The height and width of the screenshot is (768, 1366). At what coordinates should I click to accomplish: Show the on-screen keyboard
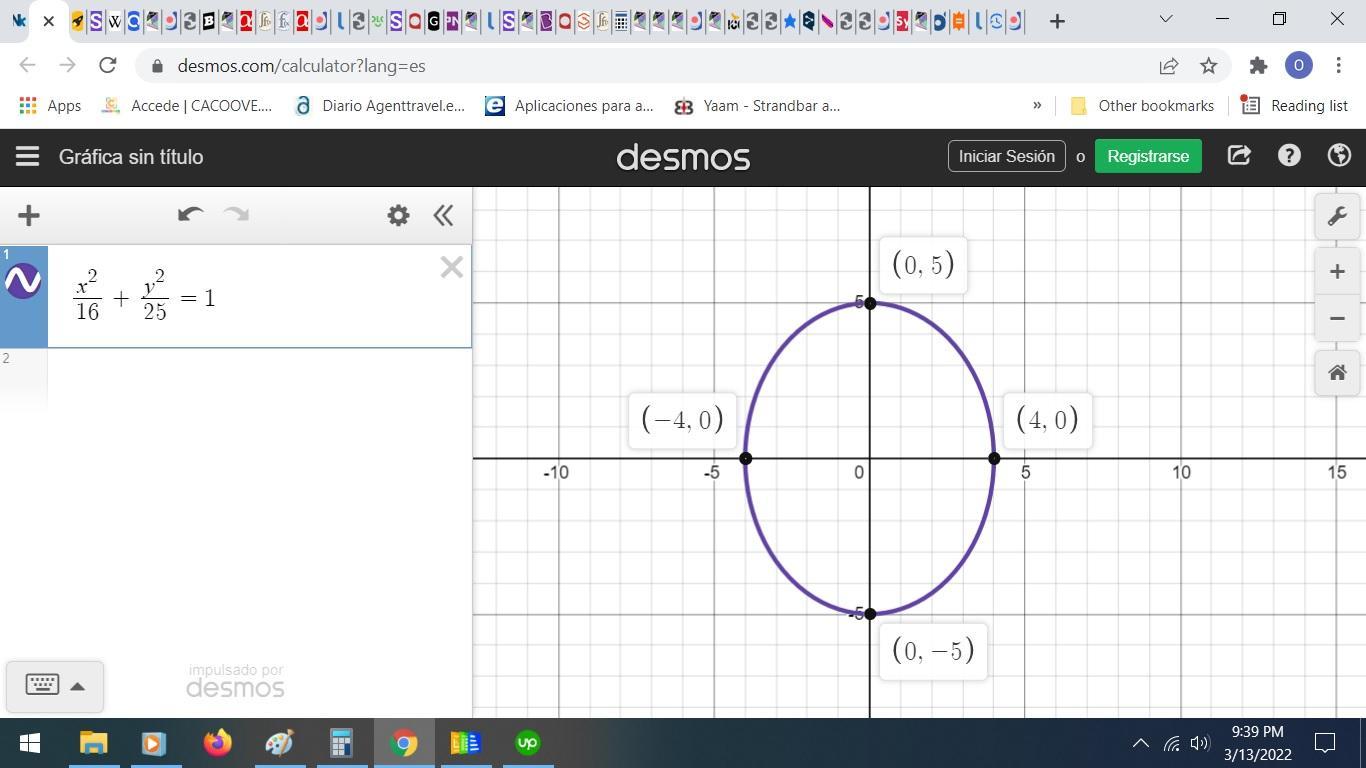[54, 685]
